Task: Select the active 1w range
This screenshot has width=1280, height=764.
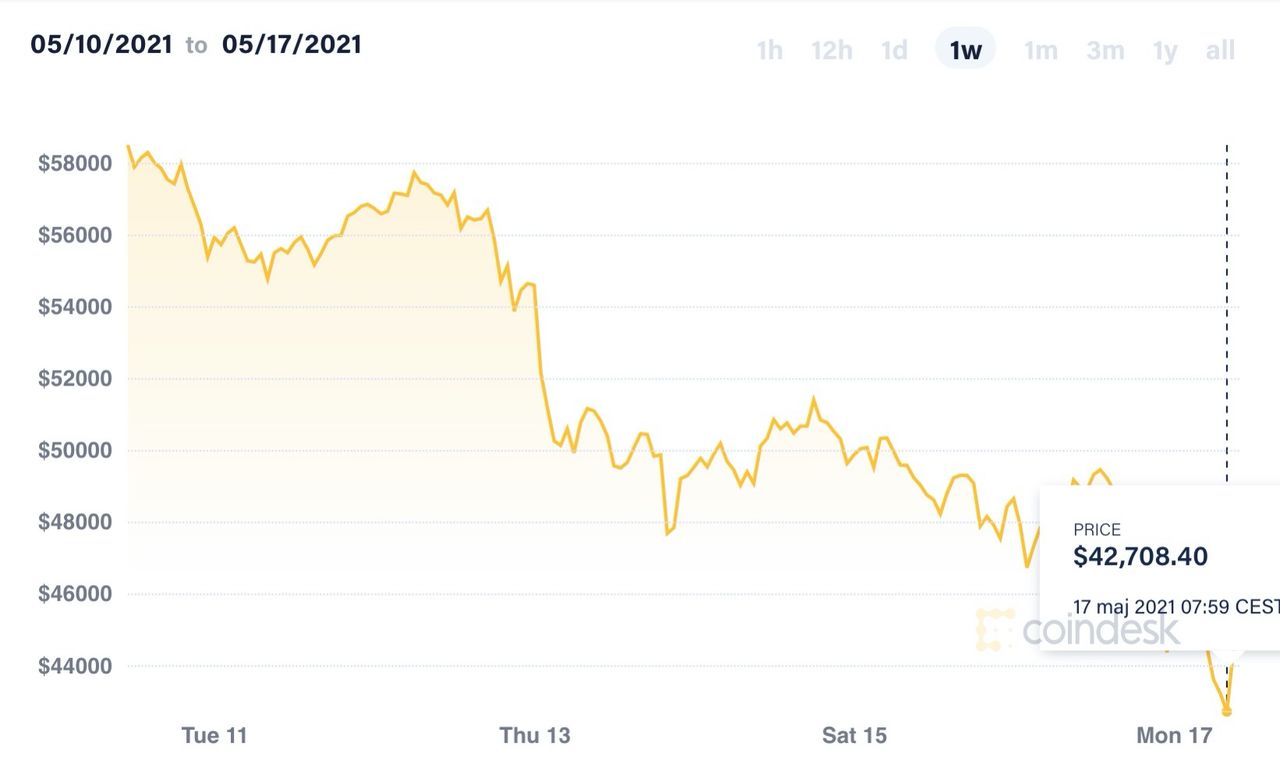Action: tap(965, 49)
